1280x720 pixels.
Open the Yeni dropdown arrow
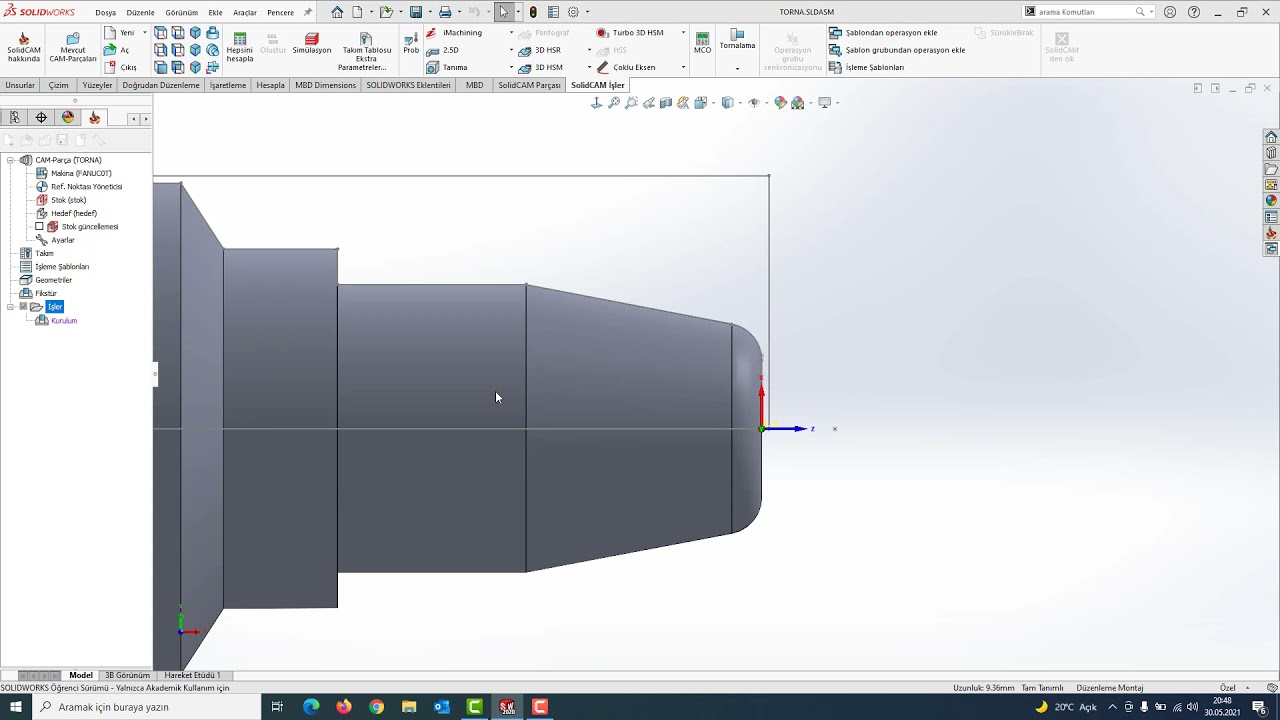(144, 33)
